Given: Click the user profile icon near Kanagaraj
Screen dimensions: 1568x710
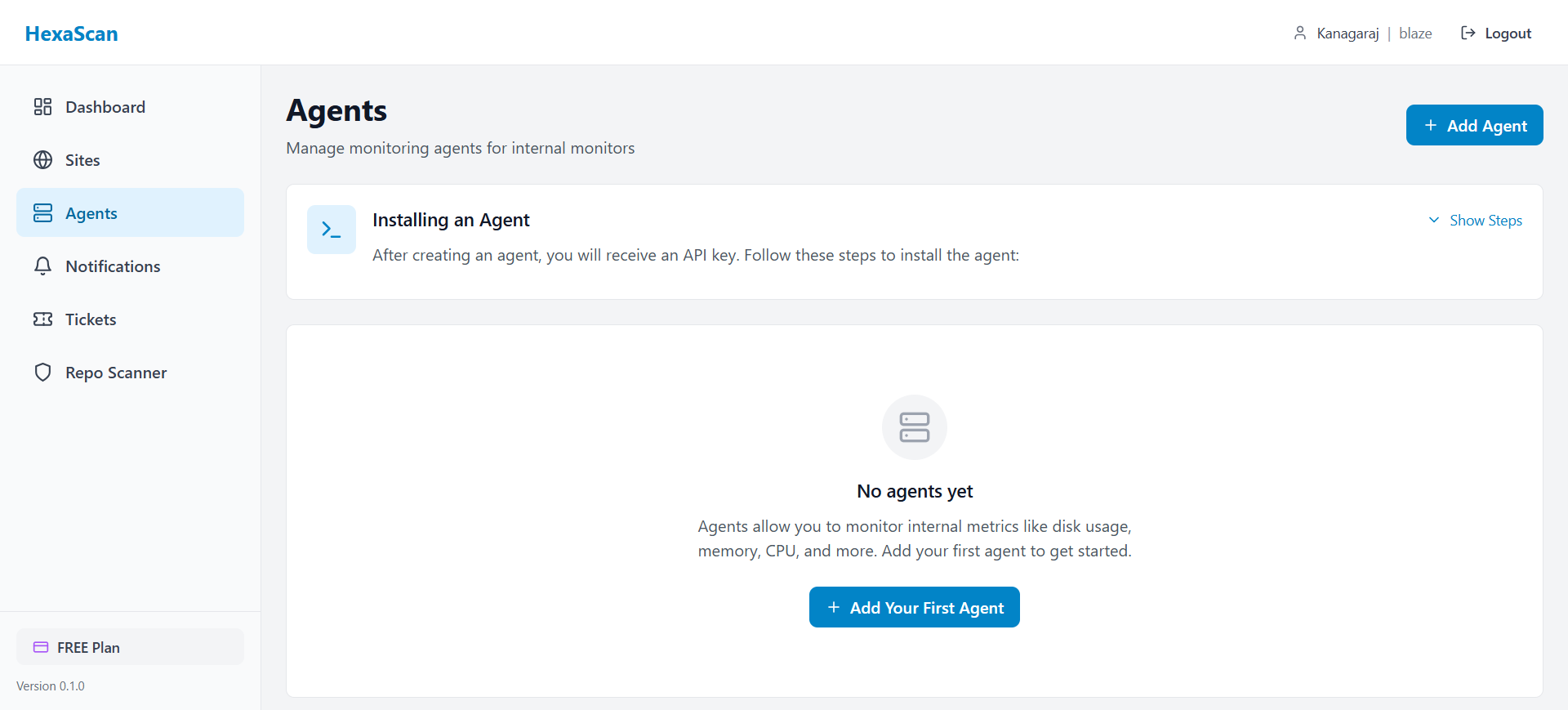Looking at the screenshot, I should [1299, 33].
